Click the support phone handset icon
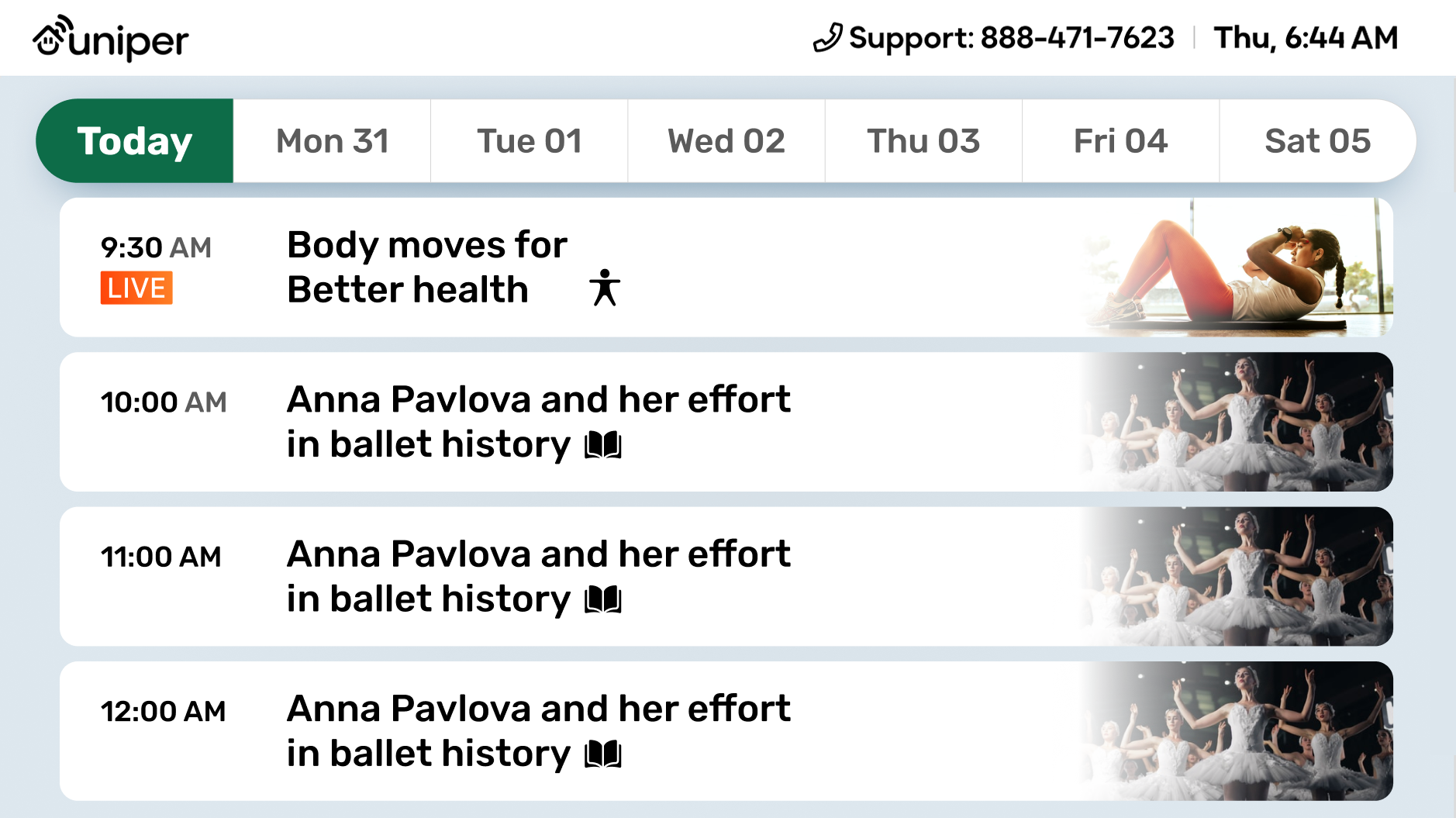This screenshot has height=818, width=1456. click(x=827, y=38)
